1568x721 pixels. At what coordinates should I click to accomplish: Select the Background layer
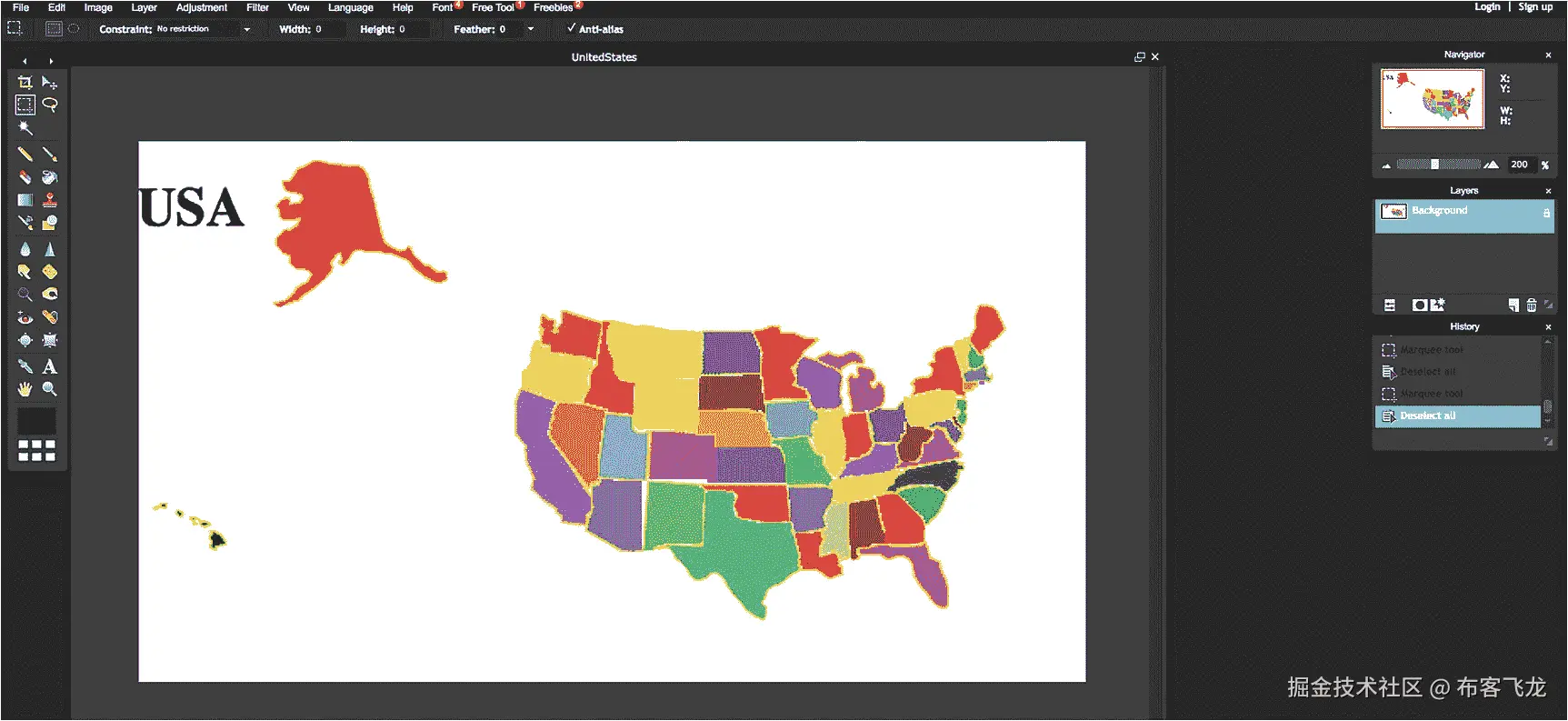pos(1464,216)
